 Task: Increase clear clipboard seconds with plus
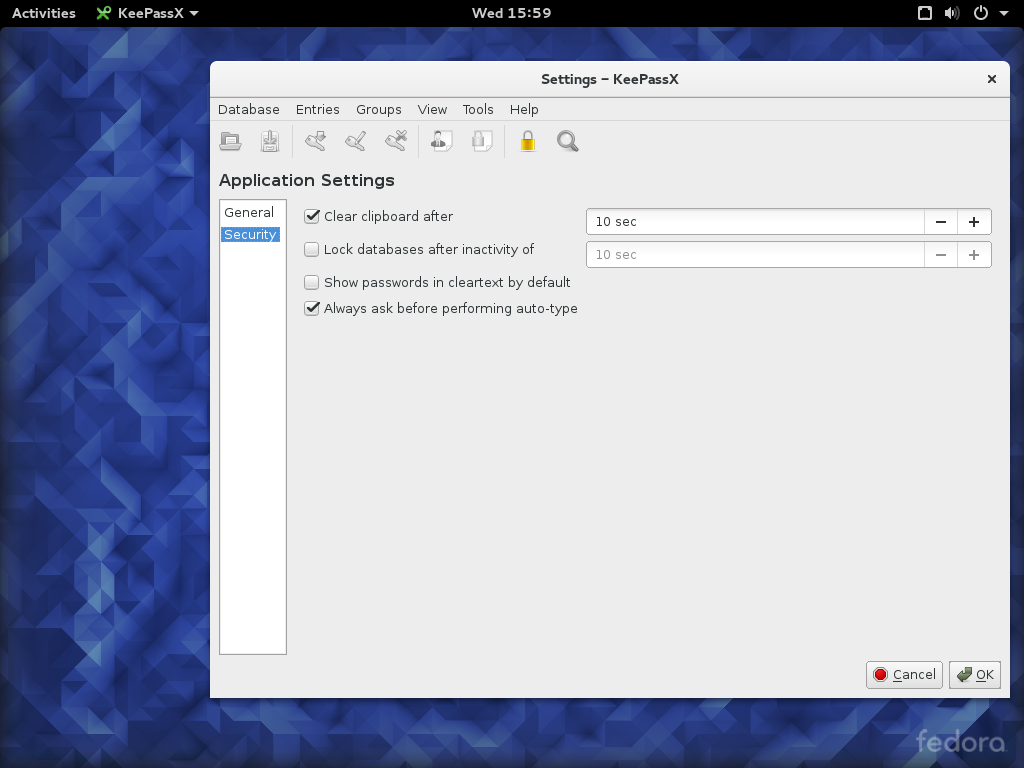(x=974, y=222)
